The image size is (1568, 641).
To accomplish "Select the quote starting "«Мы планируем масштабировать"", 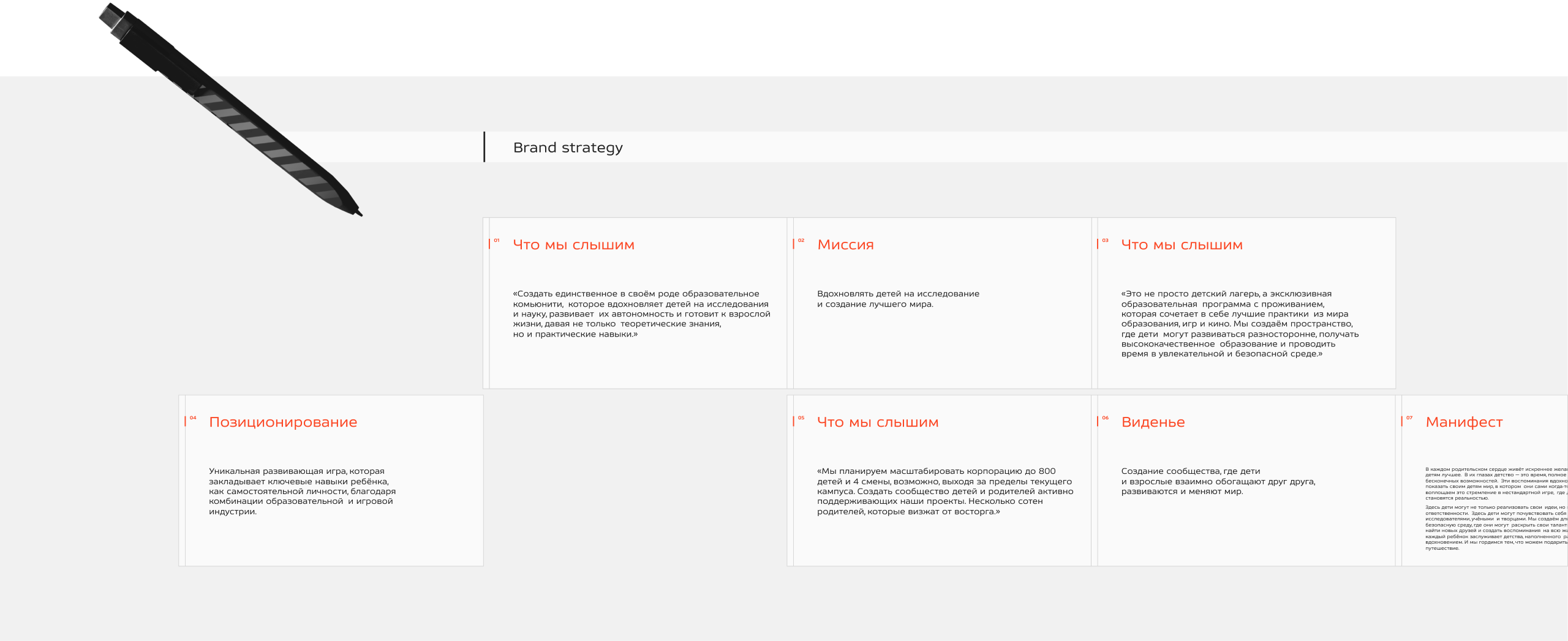I will [945, 491].
